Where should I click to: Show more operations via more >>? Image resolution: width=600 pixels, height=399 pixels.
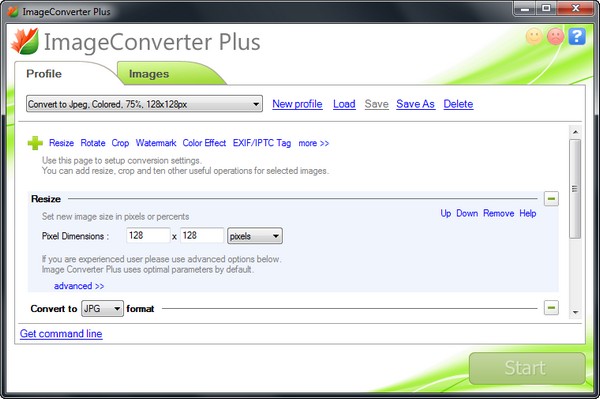click(313, 143)
